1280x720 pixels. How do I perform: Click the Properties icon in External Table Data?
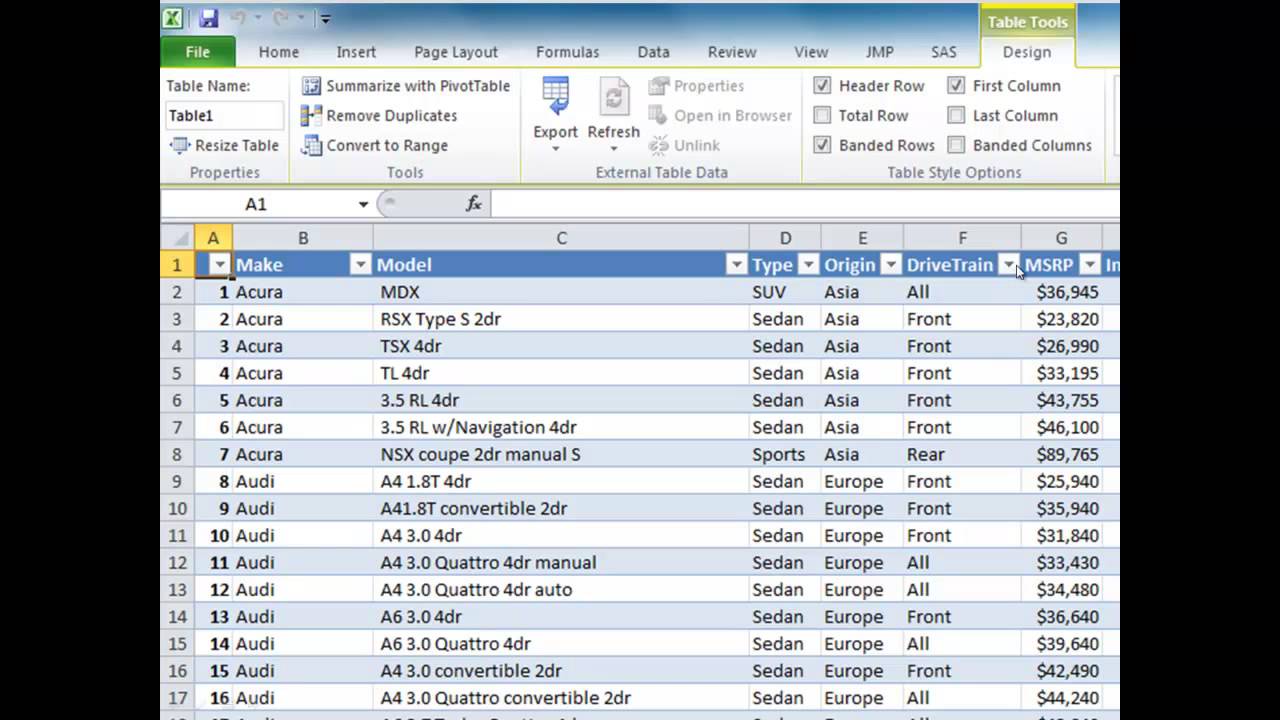point(659,86)
